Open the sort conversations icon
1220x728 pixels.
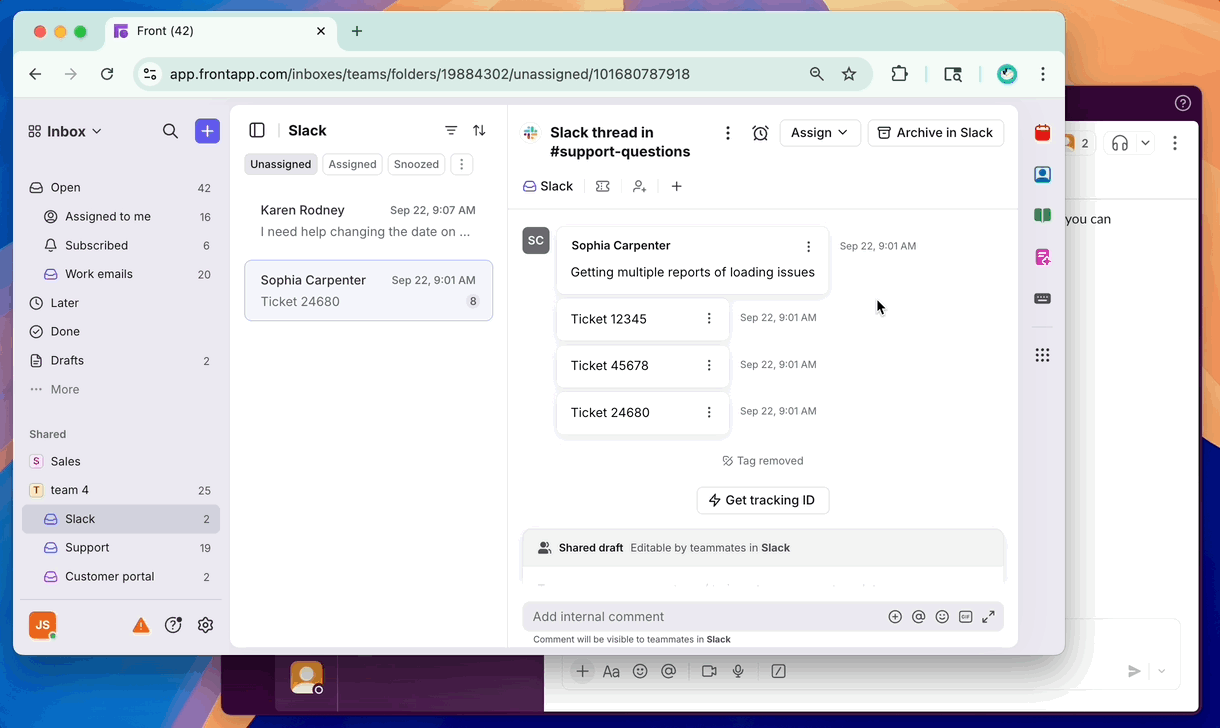coord(479,130)
